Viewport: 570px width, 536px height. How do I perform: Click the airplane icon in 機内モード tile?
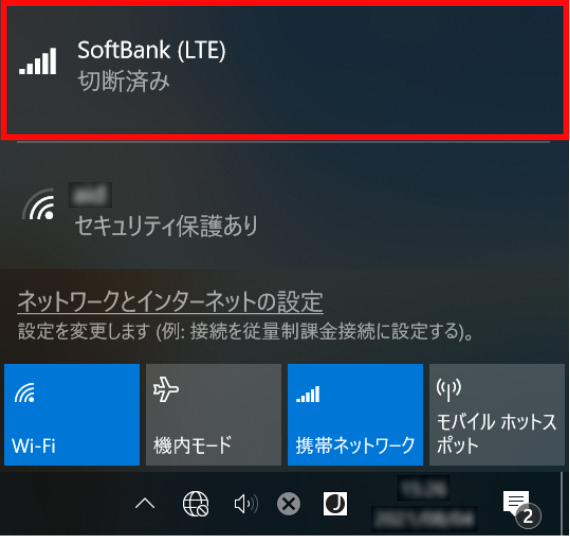point(166,389)
